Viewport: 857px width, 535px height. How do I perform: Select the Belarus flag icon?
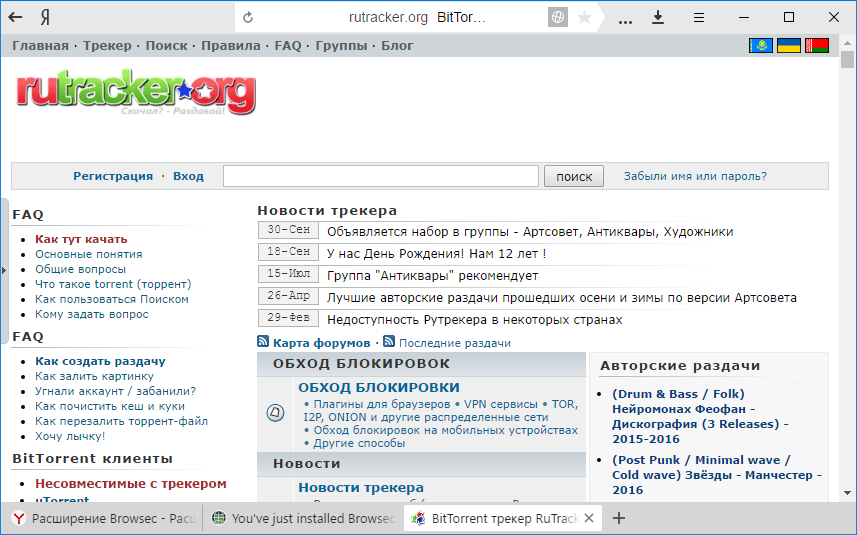(x=817, y=46)
